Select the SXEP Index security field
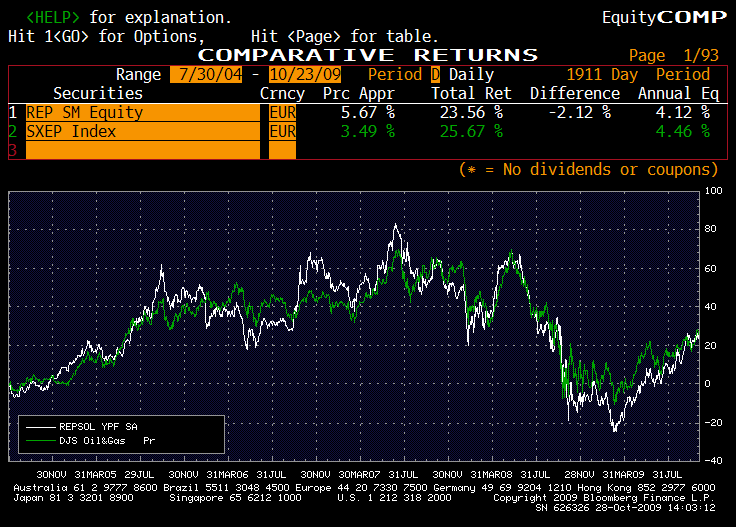This screenshot has height=527, width=736. pos(143,131)
